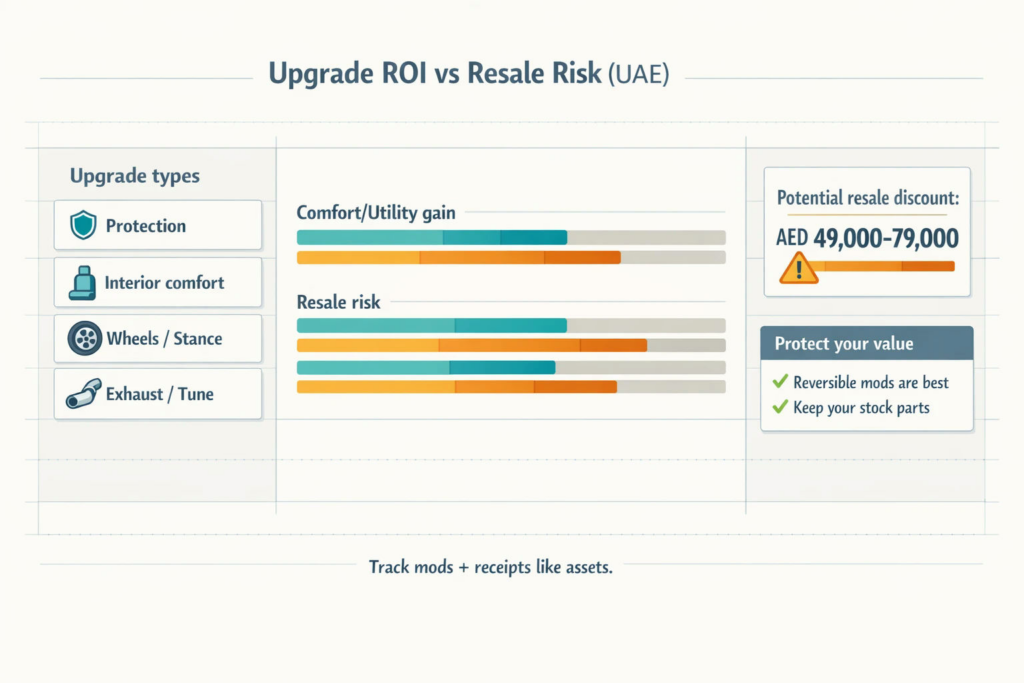Image resolution: width=1024 pixels, height=683 pixels.
Task: Choose the Wheels / Stance upgrade option
Action: 158,338
